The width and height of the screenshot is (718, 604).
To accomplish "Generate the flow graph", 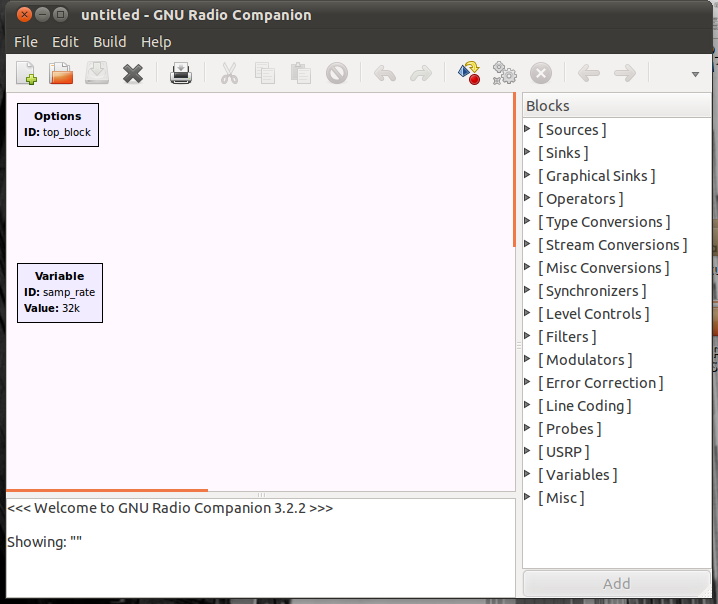I will [469, 73].
